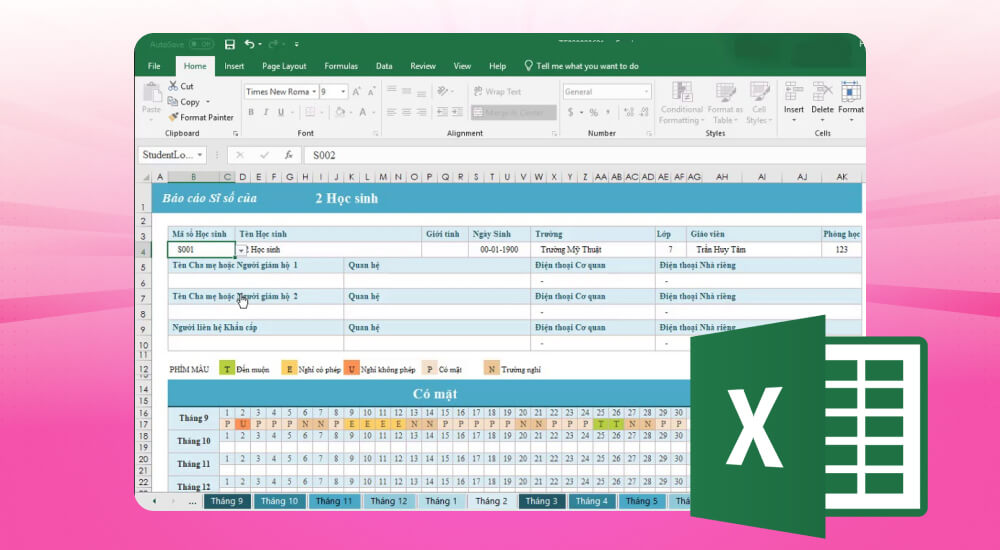Toggle center horizontal alignment
Screen dimensions: 1000x550
pyautogui.click(x=406, y=112)
